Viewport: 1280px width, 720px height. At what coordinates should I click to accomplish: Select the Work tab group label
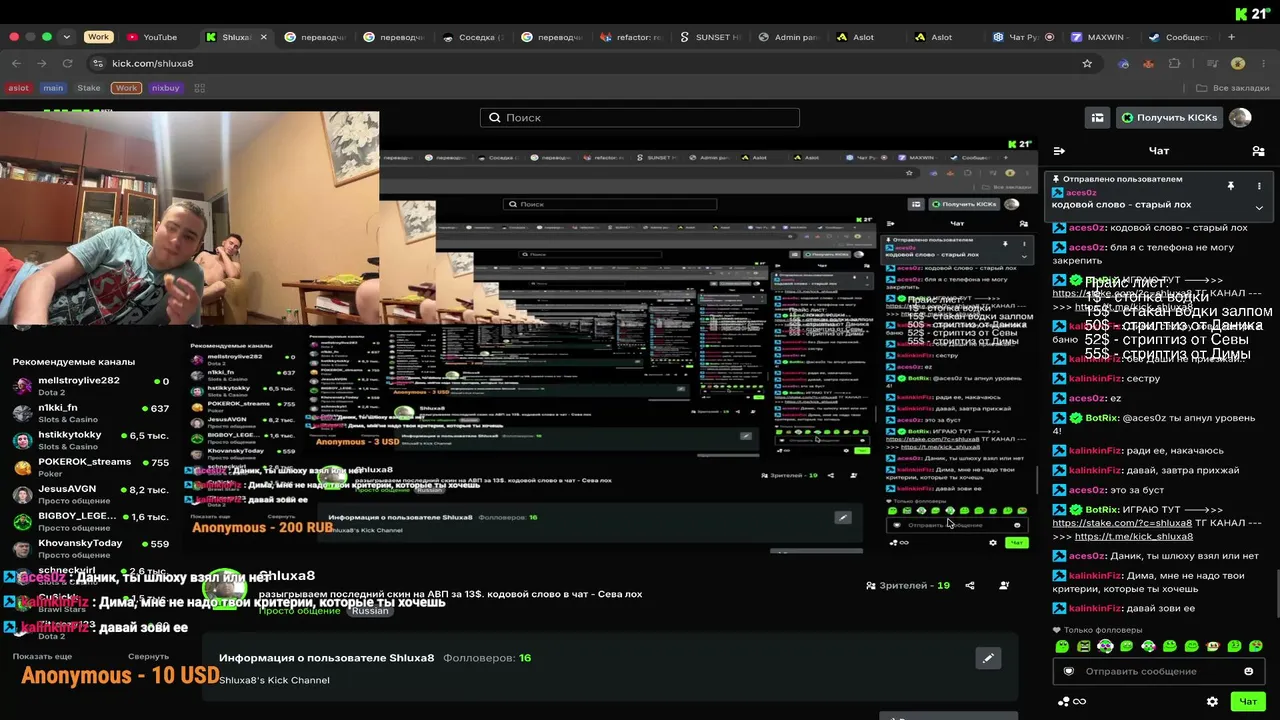coord(98,37)
